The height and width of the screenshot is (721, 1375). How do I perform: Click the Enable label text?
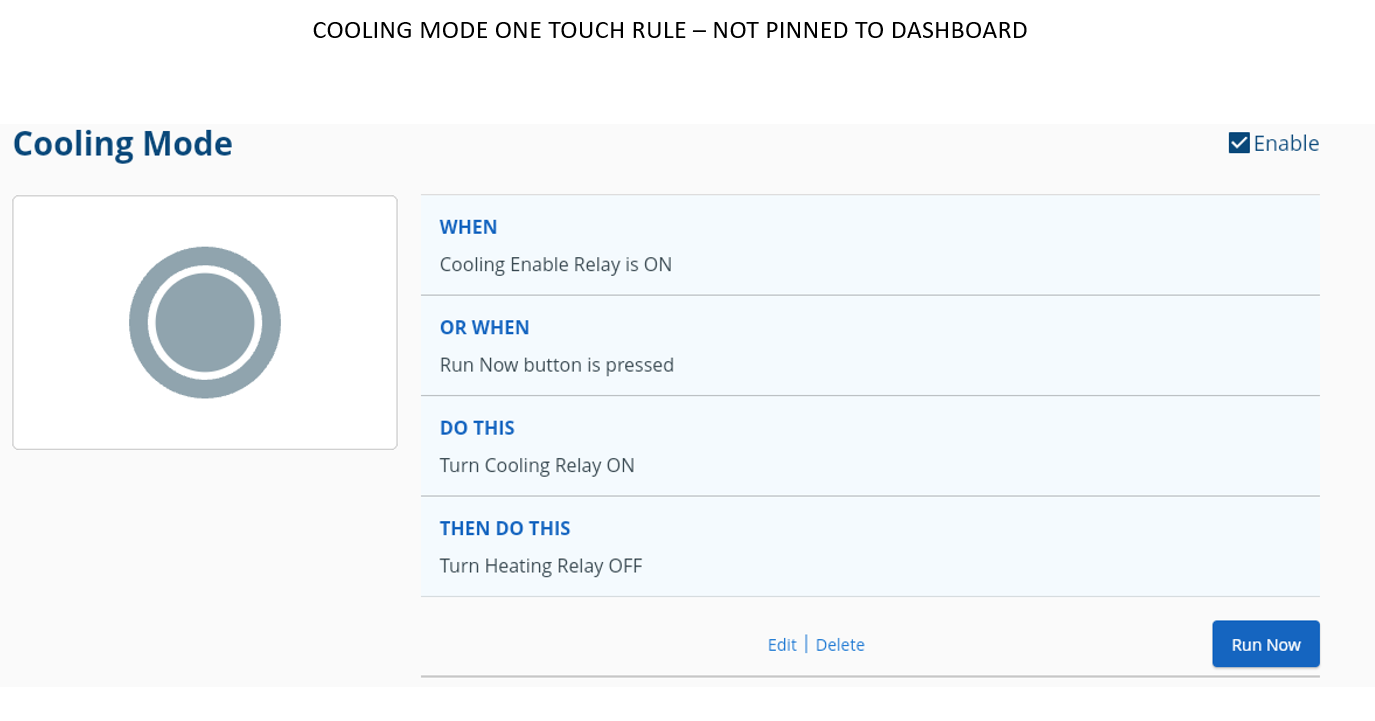pos(1286,143)
